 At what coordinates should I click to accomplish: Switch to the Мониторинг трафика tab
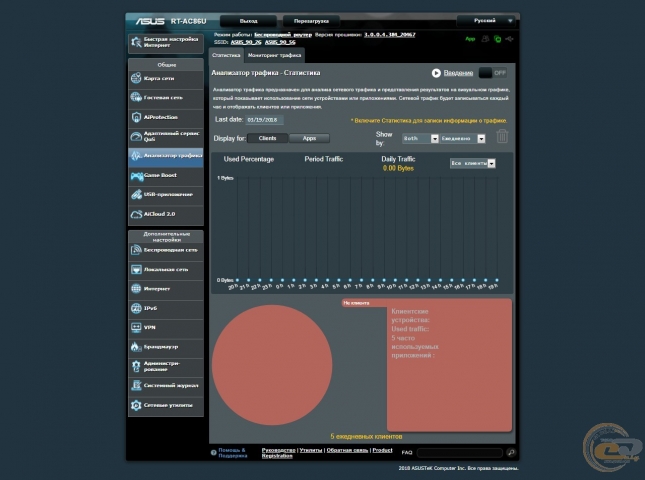click(x=274, y=55)
